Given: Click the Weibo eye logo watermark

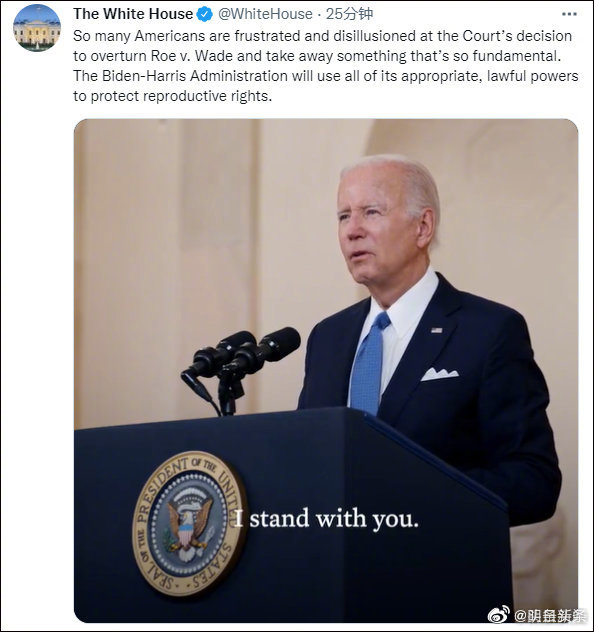Looking at the screenshot, I should tap(498, 615).
